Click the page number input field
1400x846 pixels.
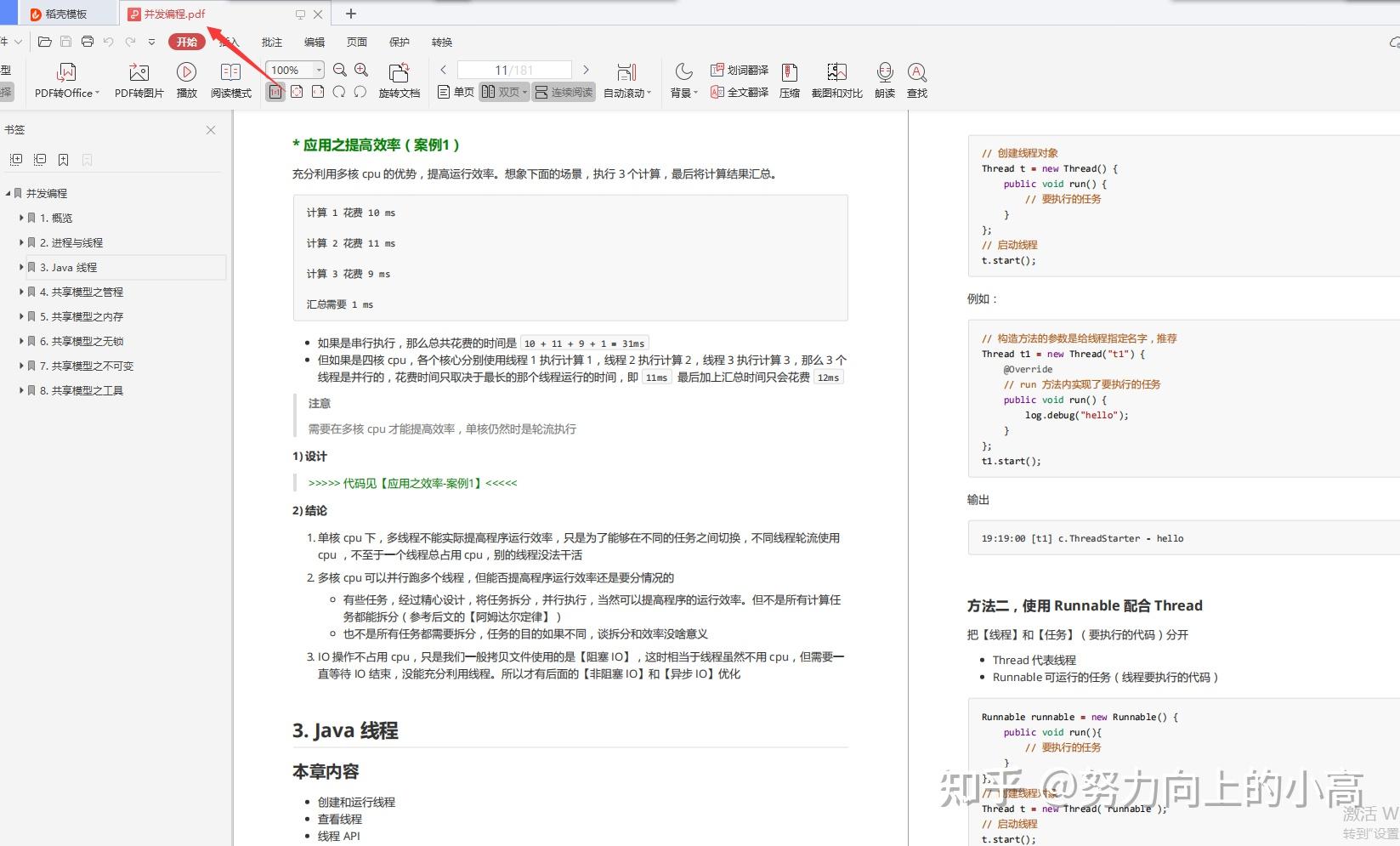click(514, 70)
